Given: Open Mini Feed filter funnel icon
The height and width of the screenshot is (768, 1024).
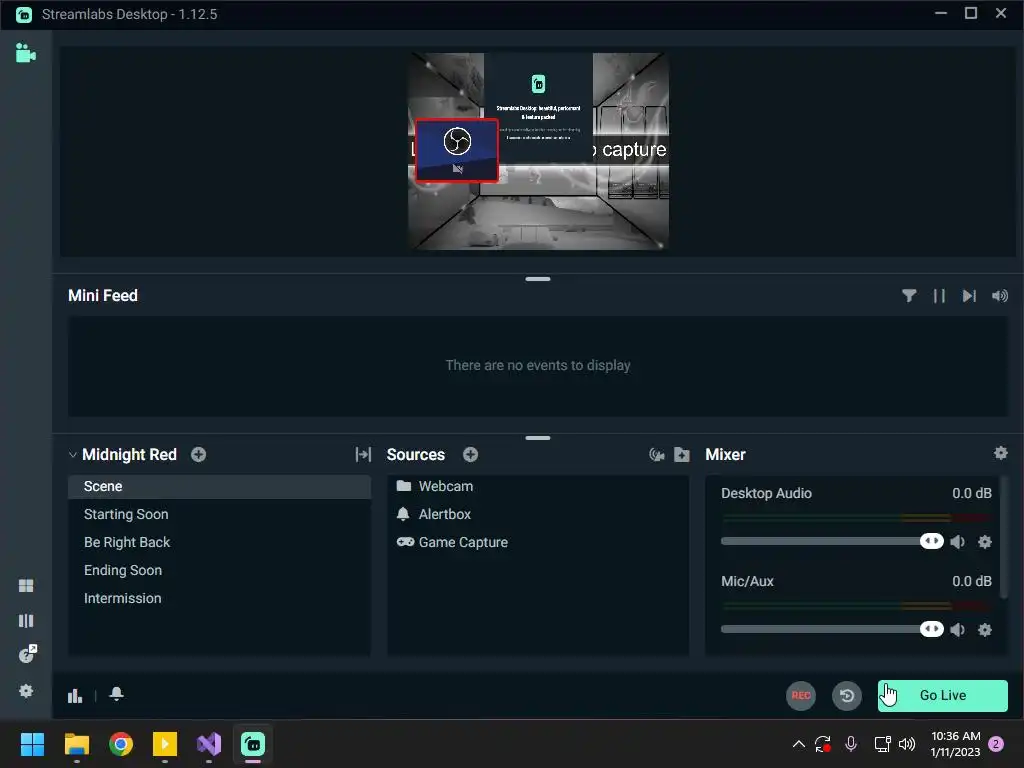Looking at the screenshot, I should click(908, 296).
